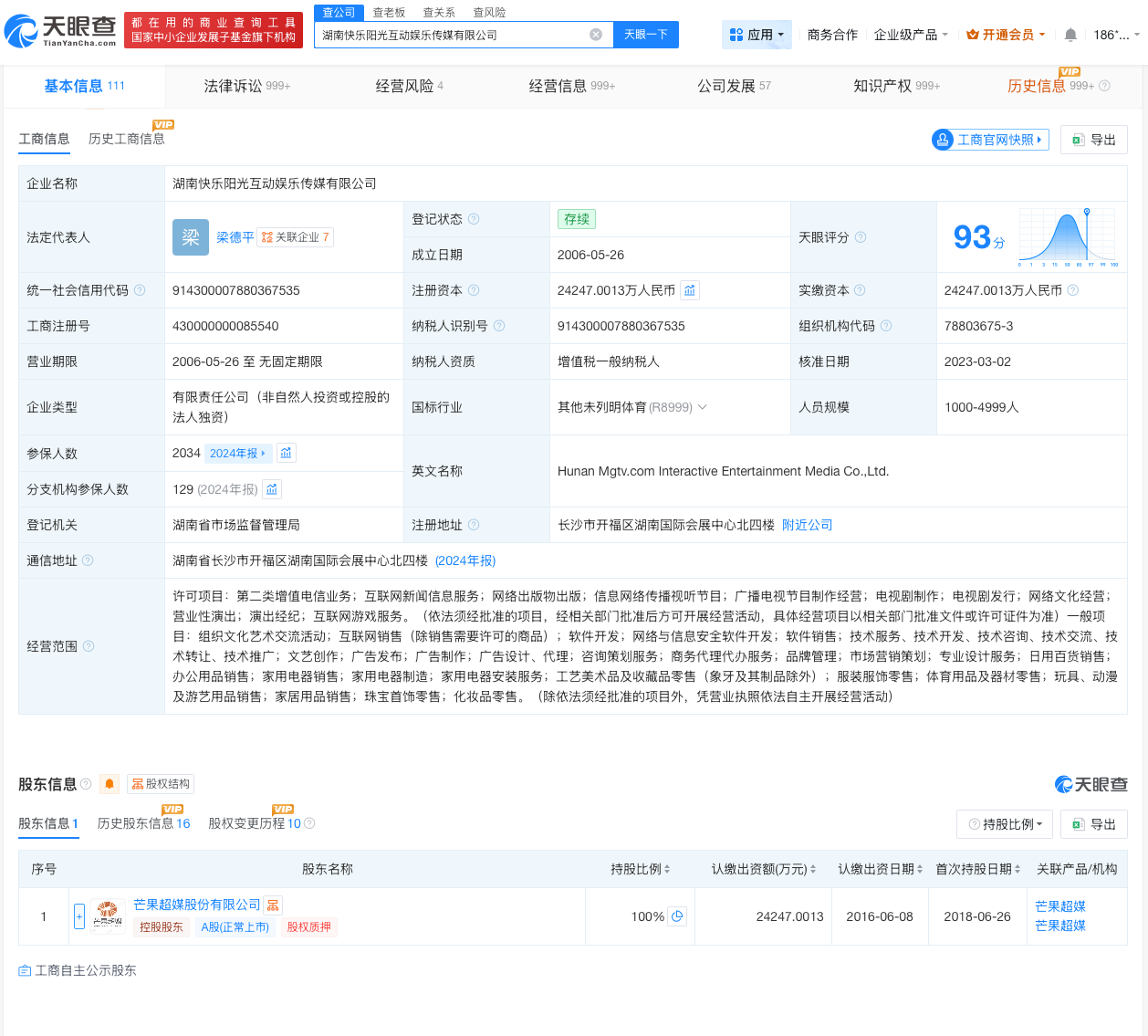Clear the search box with the X icon
Screen dimensions: 1148x1036
click(x=596, y=35)
